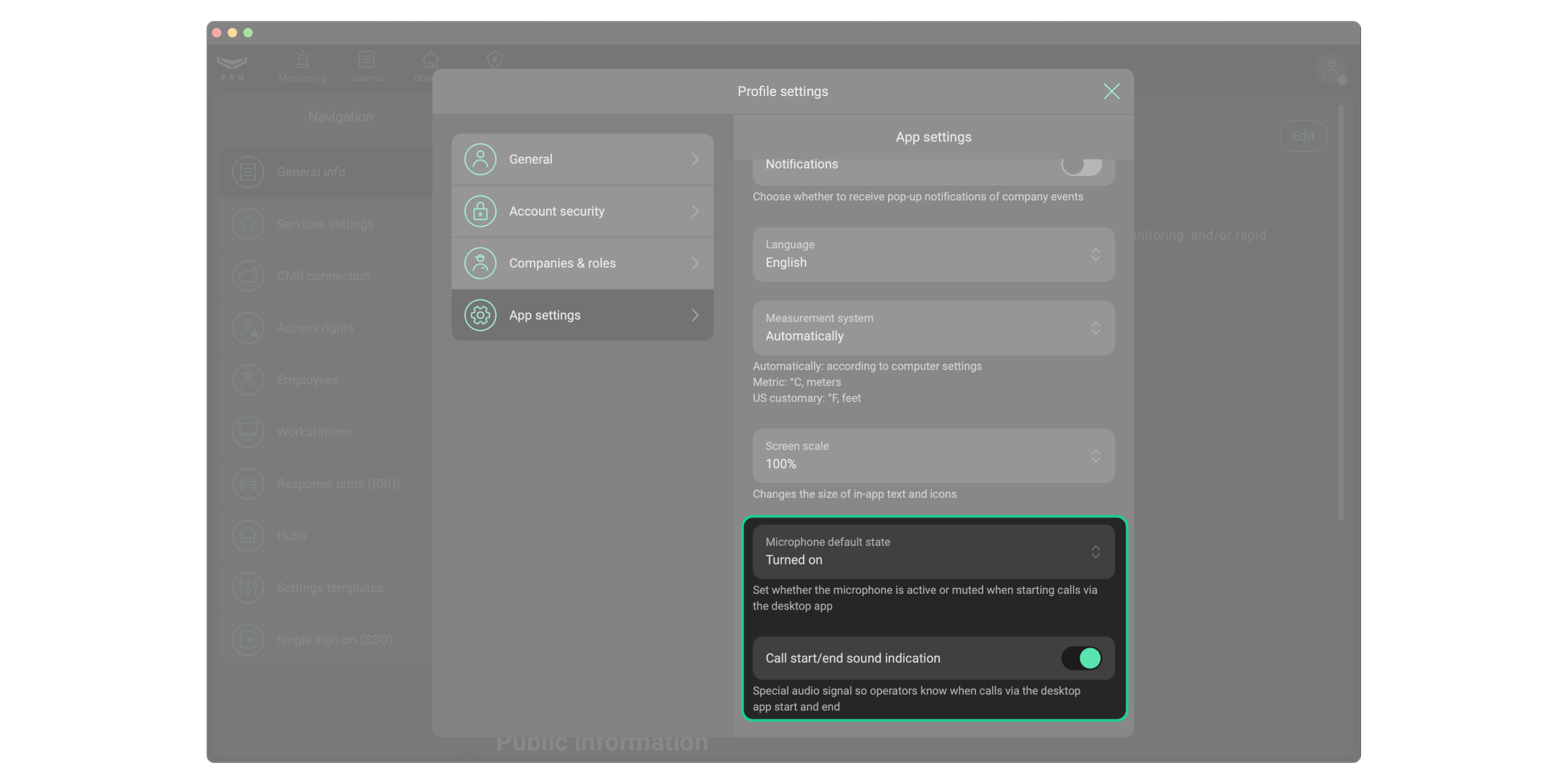The height and width of the screenshot is (784, 1568).
Task: Select the Account security tab
Action: (582, 211)
